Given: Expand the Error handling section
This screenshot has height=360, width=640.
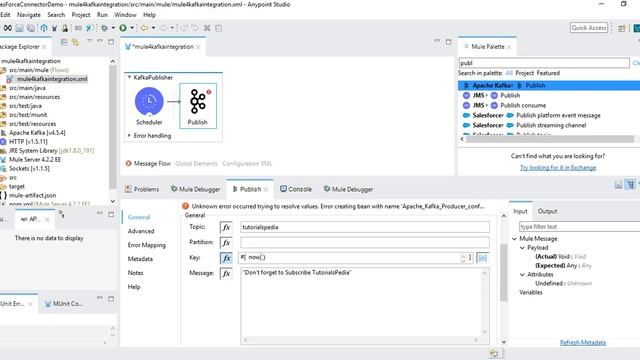Looking at the screenshot, I should 129,136.
